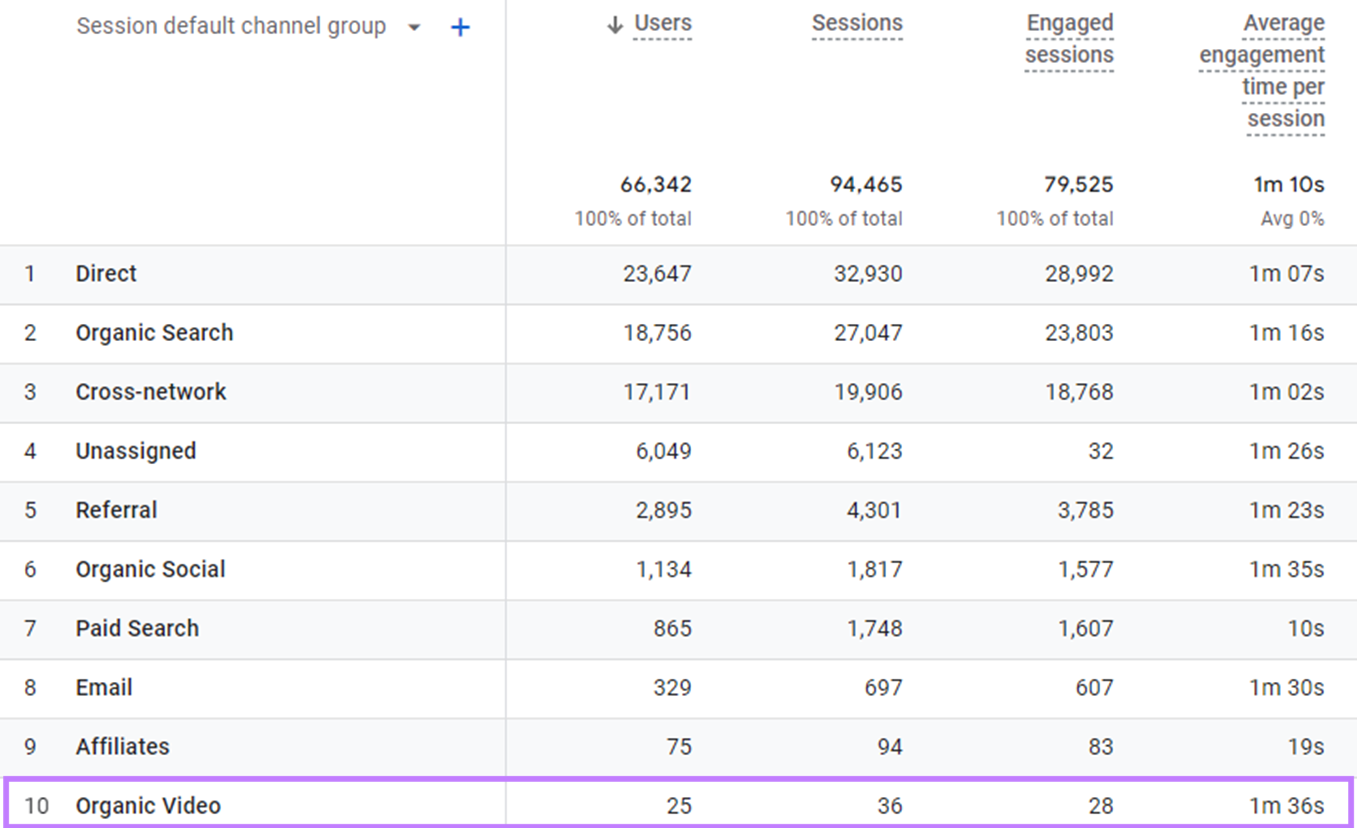This screenshot has width=1357, height=828.
Task: Open the Organic Search channel
Action: click(154, 332)
